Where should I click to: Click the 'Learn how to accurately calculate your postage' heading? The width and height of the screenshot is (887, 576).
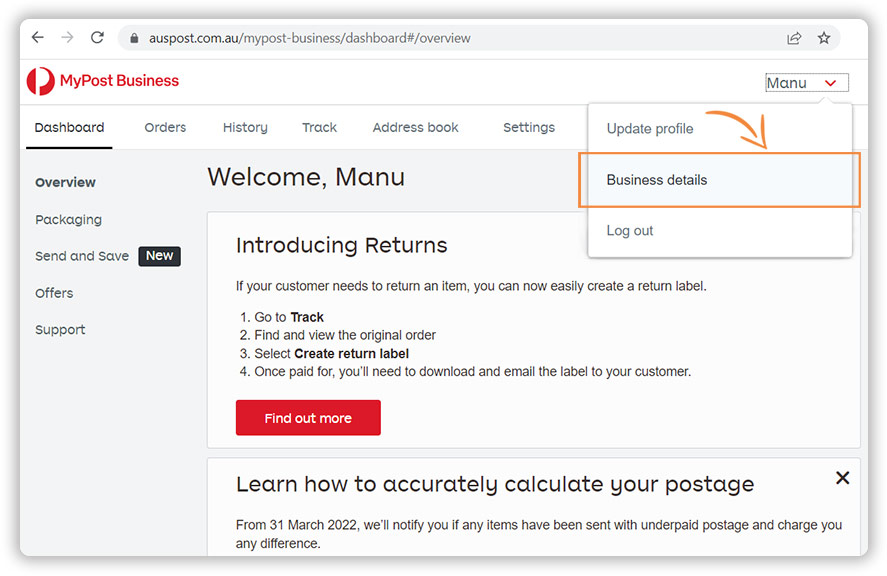pos(495,484)
